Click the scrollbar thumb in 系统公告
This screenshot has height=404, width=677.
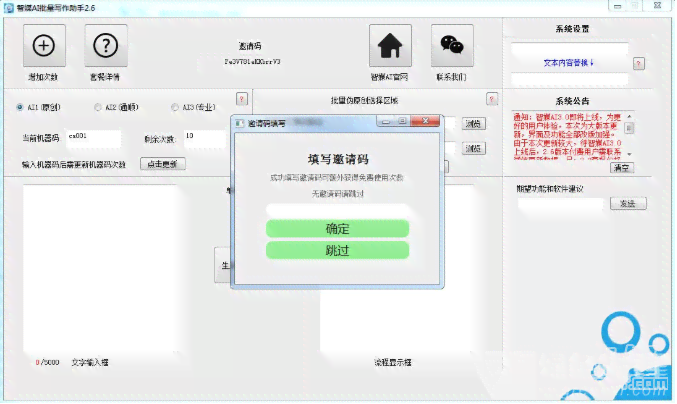tap(629, 128)
